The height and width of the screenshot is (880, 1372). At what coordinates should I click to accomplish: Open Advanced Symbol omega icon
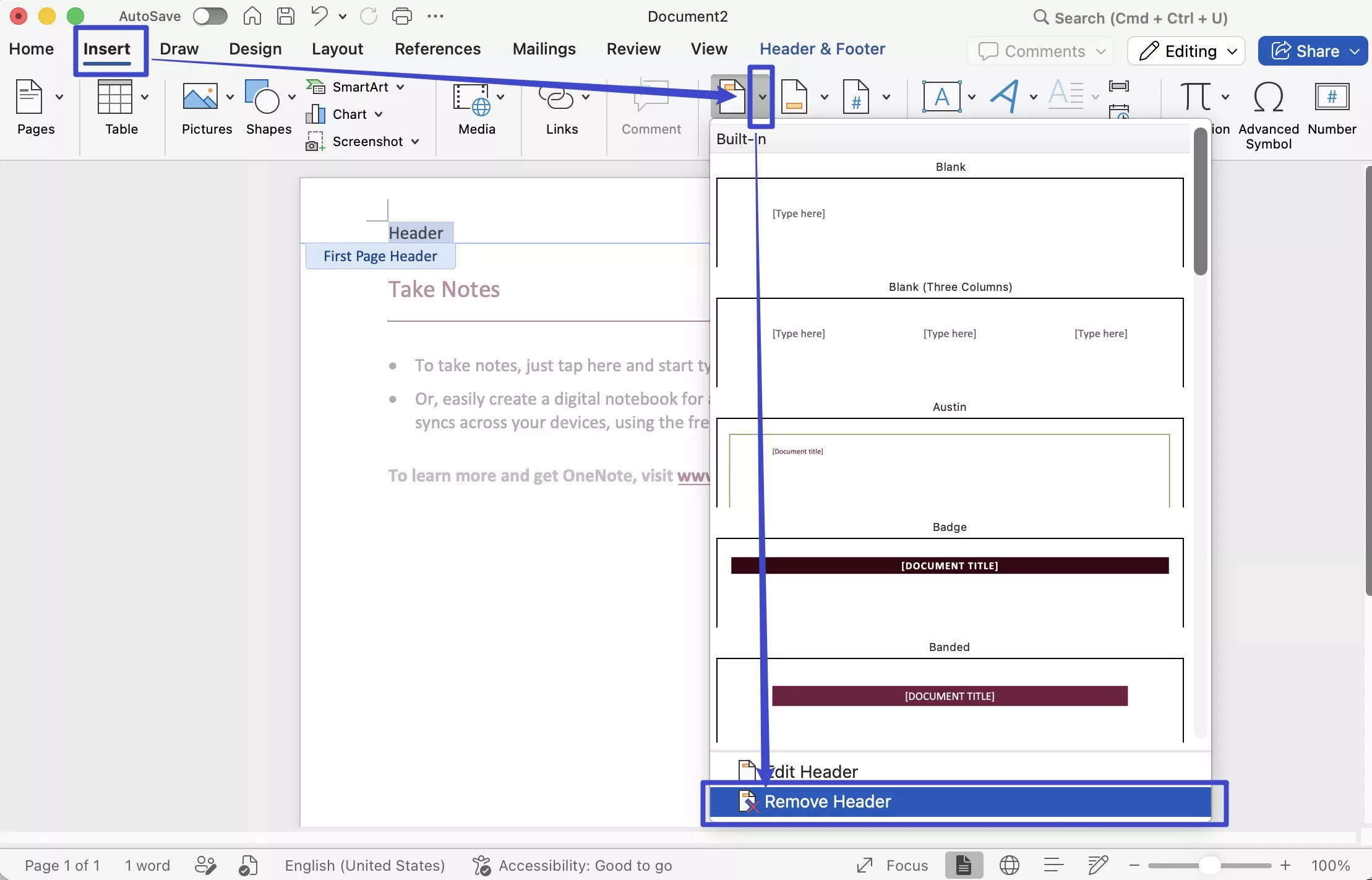[1269, 97]
